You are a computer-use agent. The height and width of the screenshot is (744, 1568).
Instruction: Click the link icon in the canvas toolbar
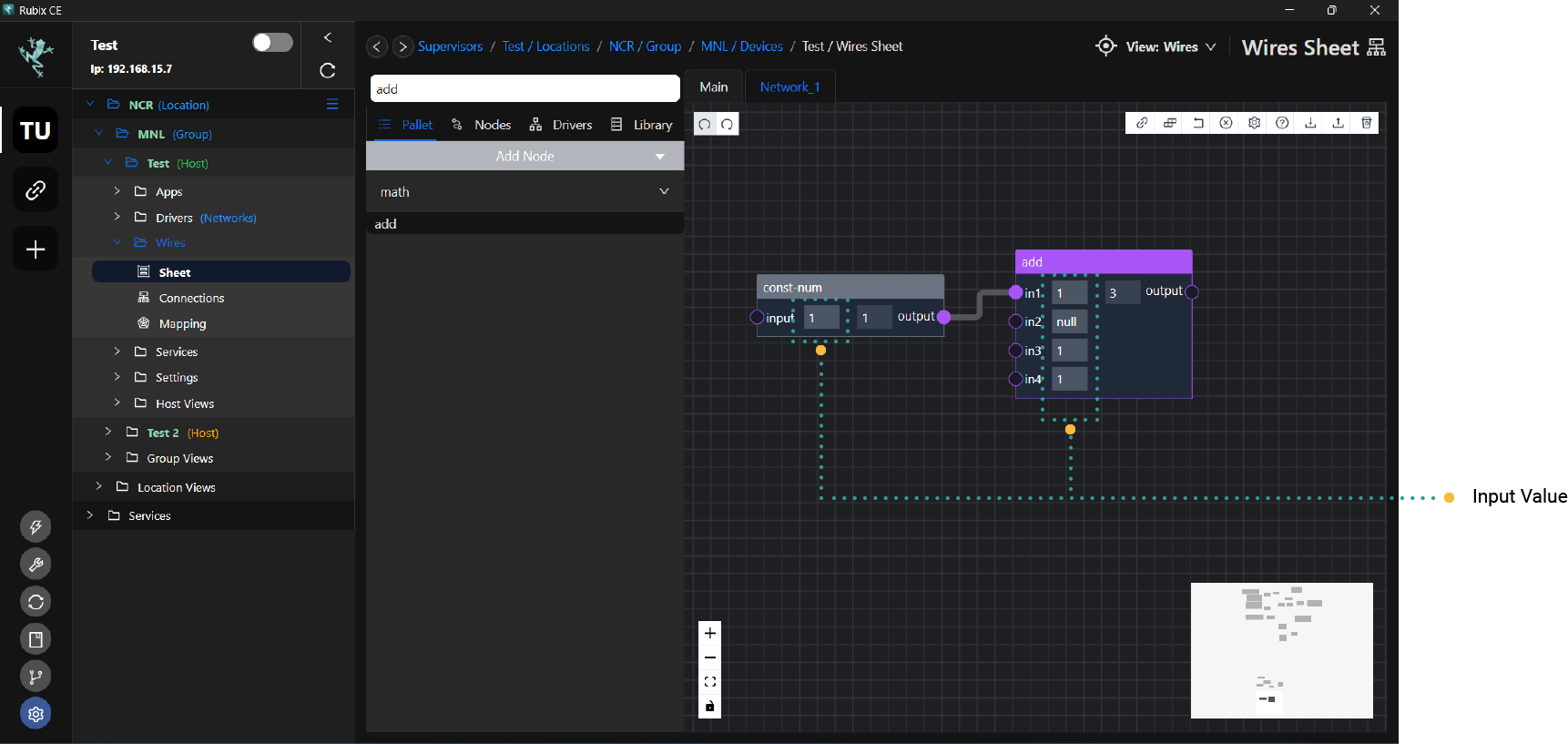[x=1142, y=123]
